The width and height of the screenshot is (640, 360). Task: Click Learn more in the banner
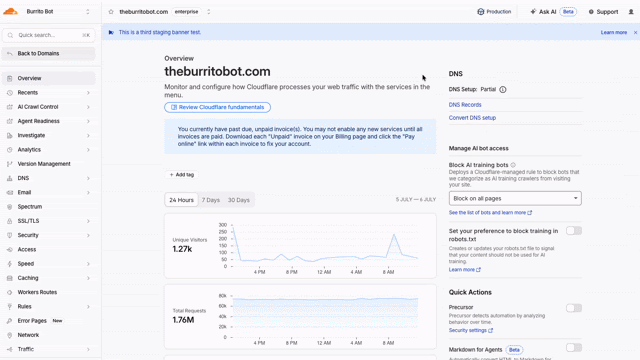coord(613,32)
